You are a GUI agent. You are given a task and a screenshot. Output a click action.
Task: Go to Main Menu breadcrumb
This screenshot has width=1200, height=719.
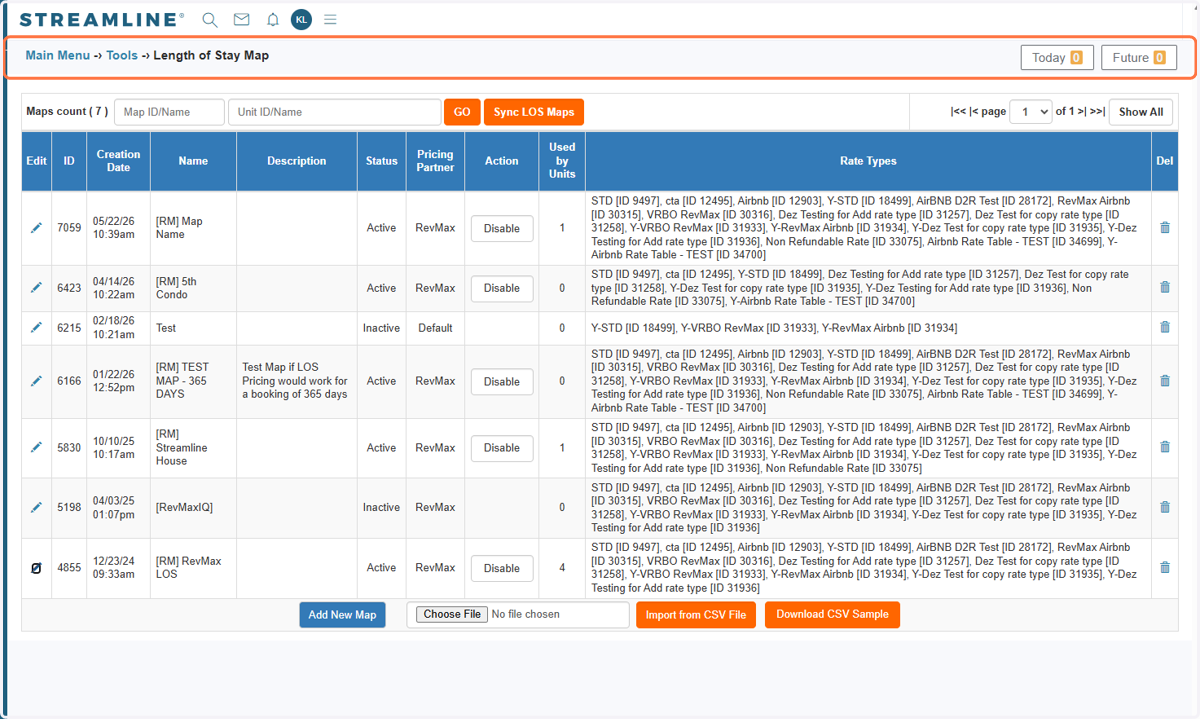click(x=57, y=56)
